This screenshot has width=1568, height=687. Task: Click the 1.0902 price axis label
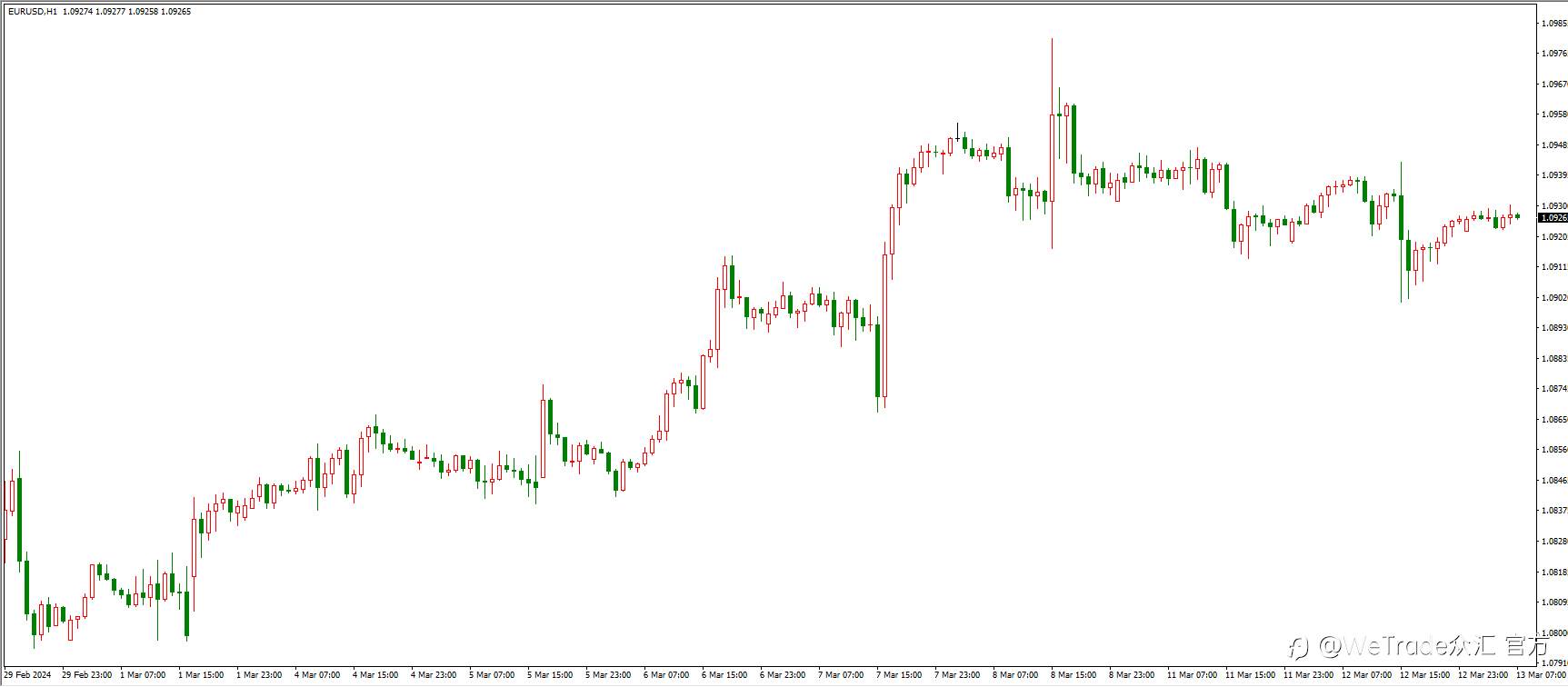point(1554,298)
